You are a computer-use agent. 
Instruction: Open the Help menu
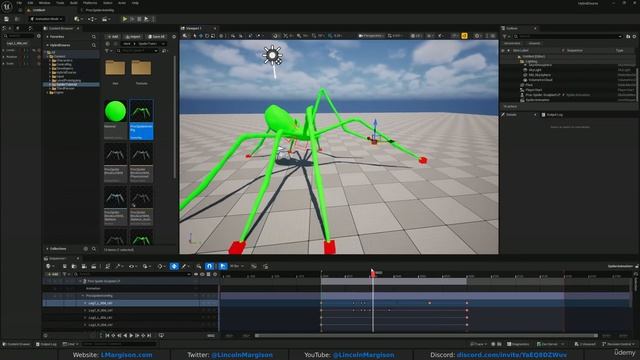point(135,3)
